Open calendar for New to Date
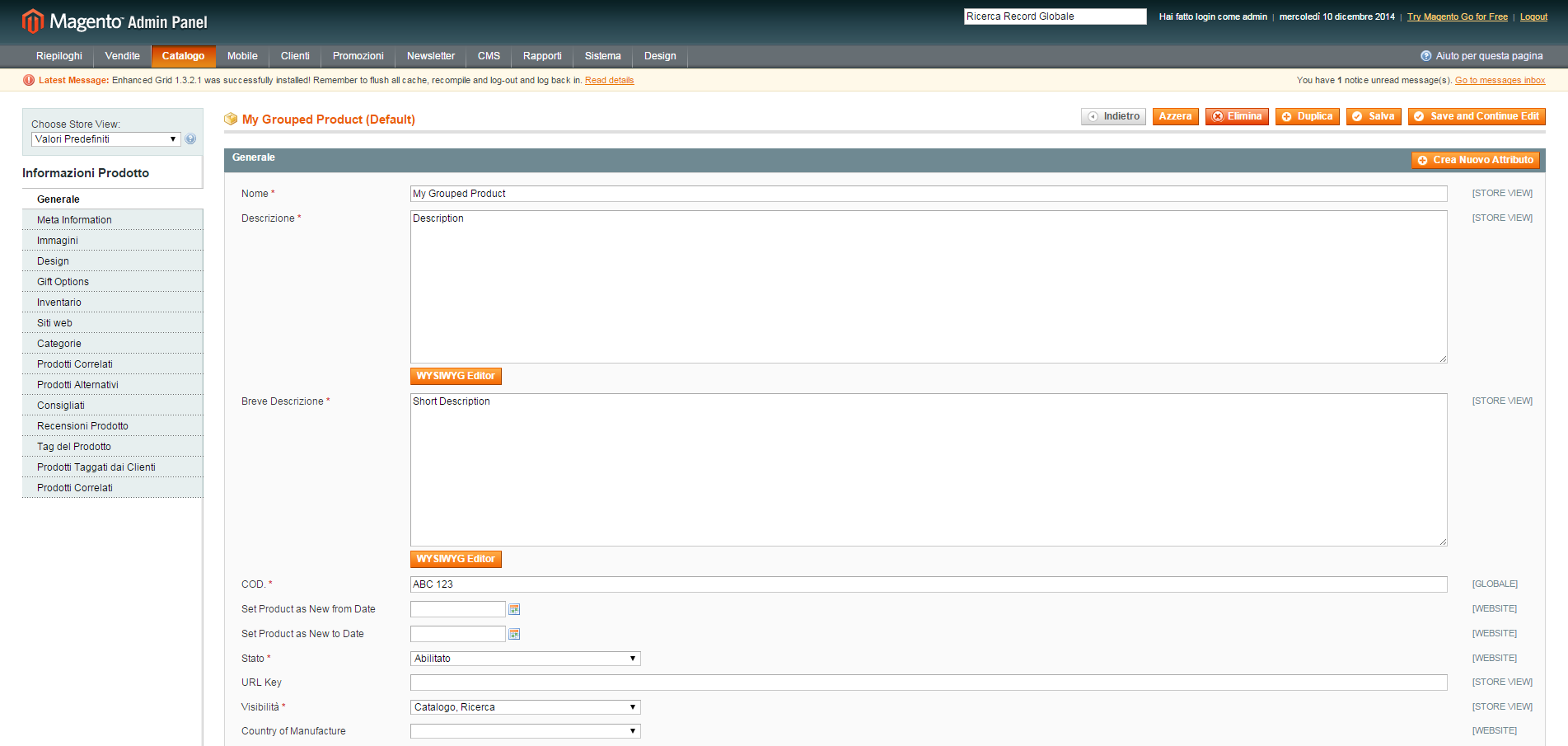This screenshot has height=746, width=1568. (514, 634)
